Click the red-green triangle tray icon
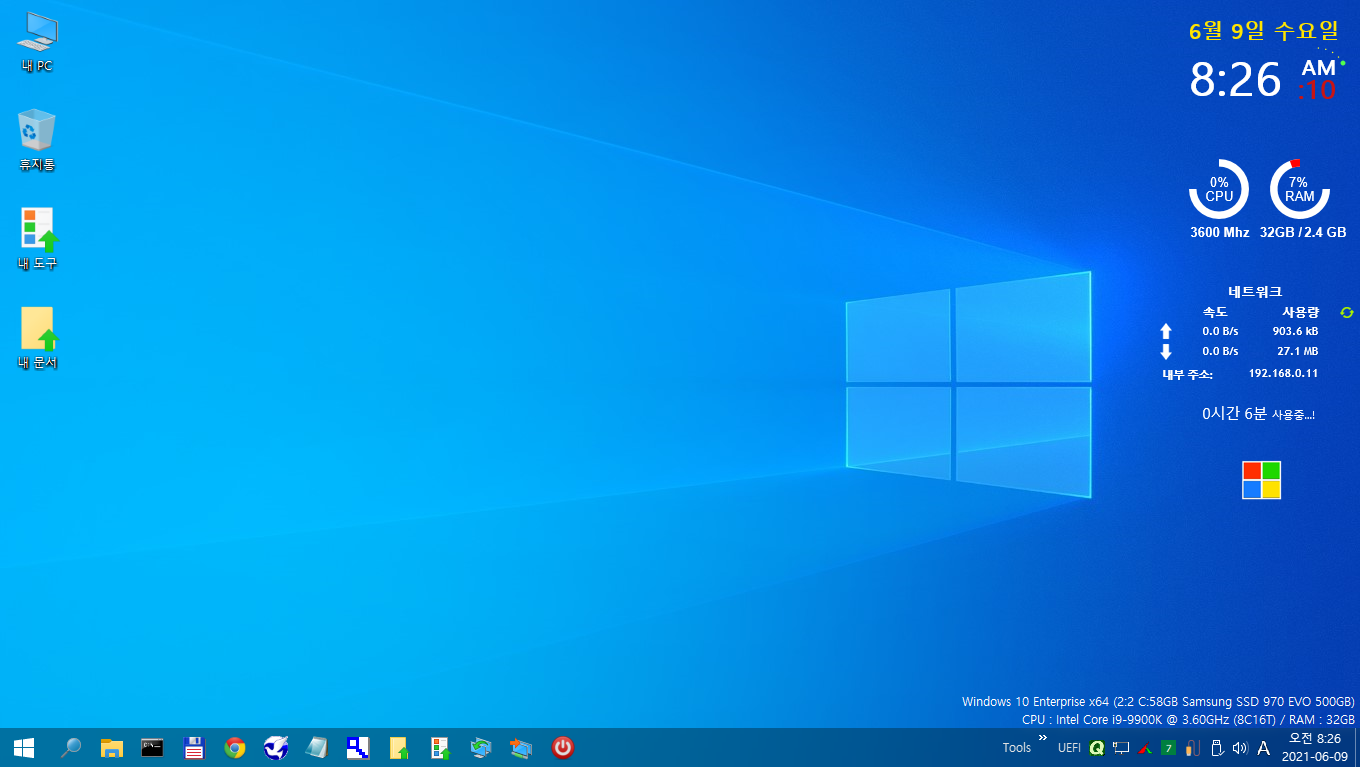Viewport: 1360px width, 767px height. pyautogui.click(x=1145, y=747)
